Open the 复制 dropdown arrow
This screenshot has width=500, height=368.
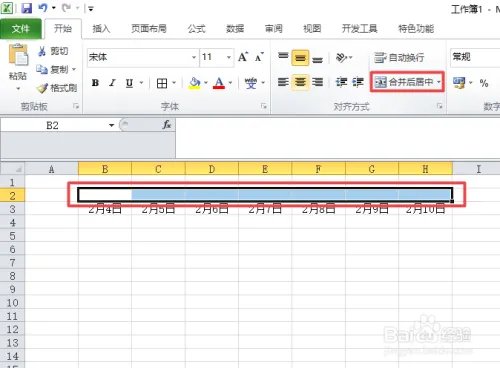74,69
